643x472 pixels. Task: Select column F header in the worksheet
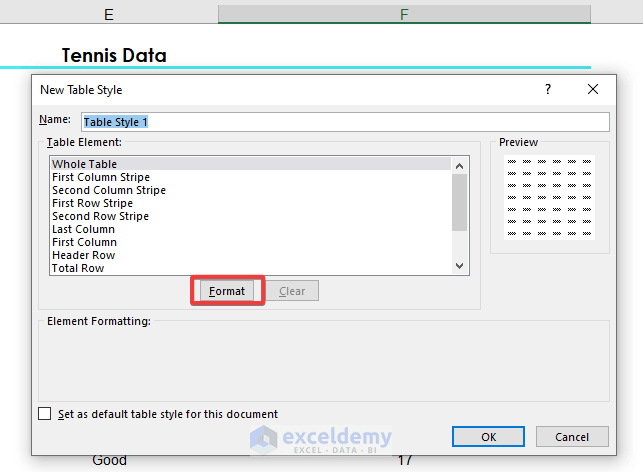point(404,14)
